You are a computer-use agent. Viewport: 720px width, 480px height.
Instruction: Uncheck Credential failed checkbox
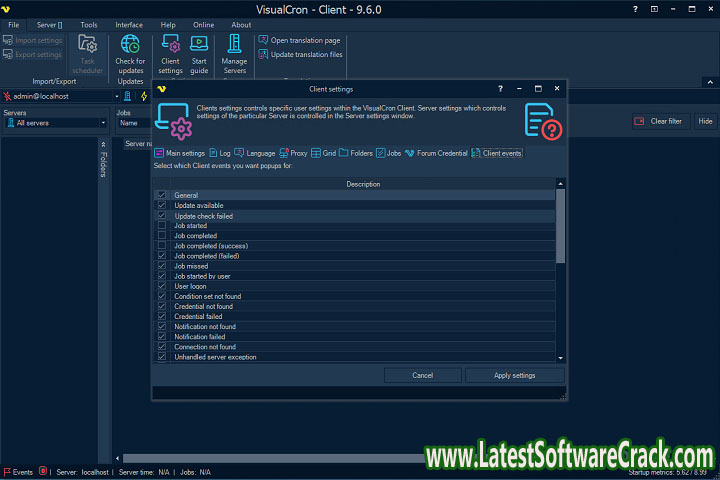click(162, 316)
